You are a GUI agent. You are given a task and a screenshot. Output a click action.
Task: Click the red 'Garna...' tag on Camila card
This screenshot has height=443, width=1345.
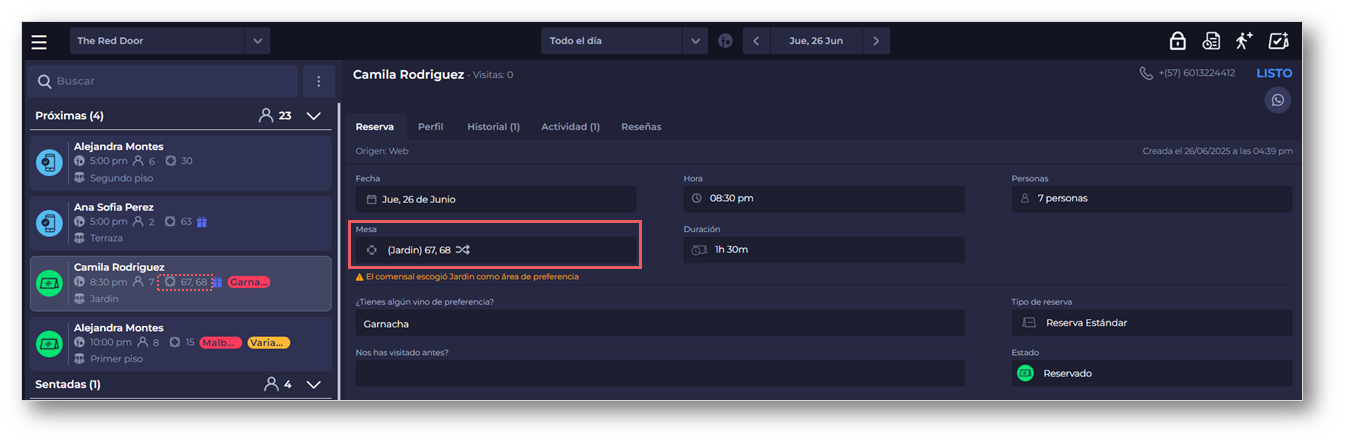tap(248, 282)
